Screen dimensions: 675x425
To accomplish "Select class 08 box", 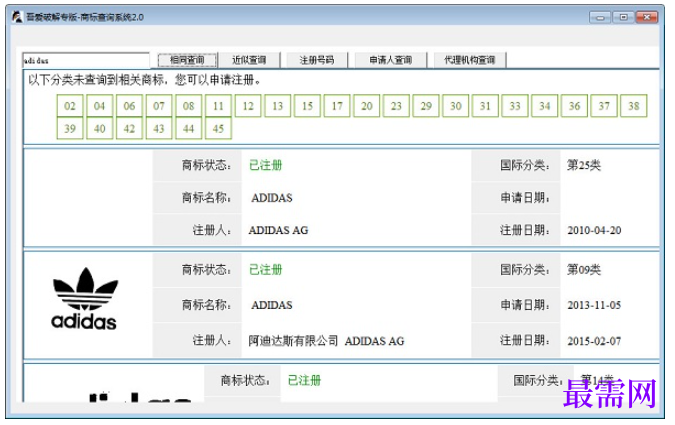I will [x=189, y=106].
